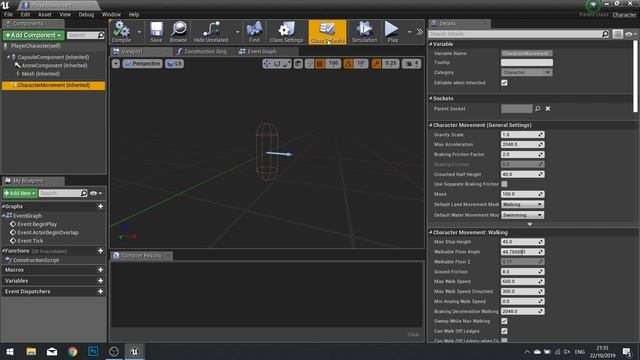Open compile options dropdown arrow
Screen dimensions: 640x360
tap(139, 32)
